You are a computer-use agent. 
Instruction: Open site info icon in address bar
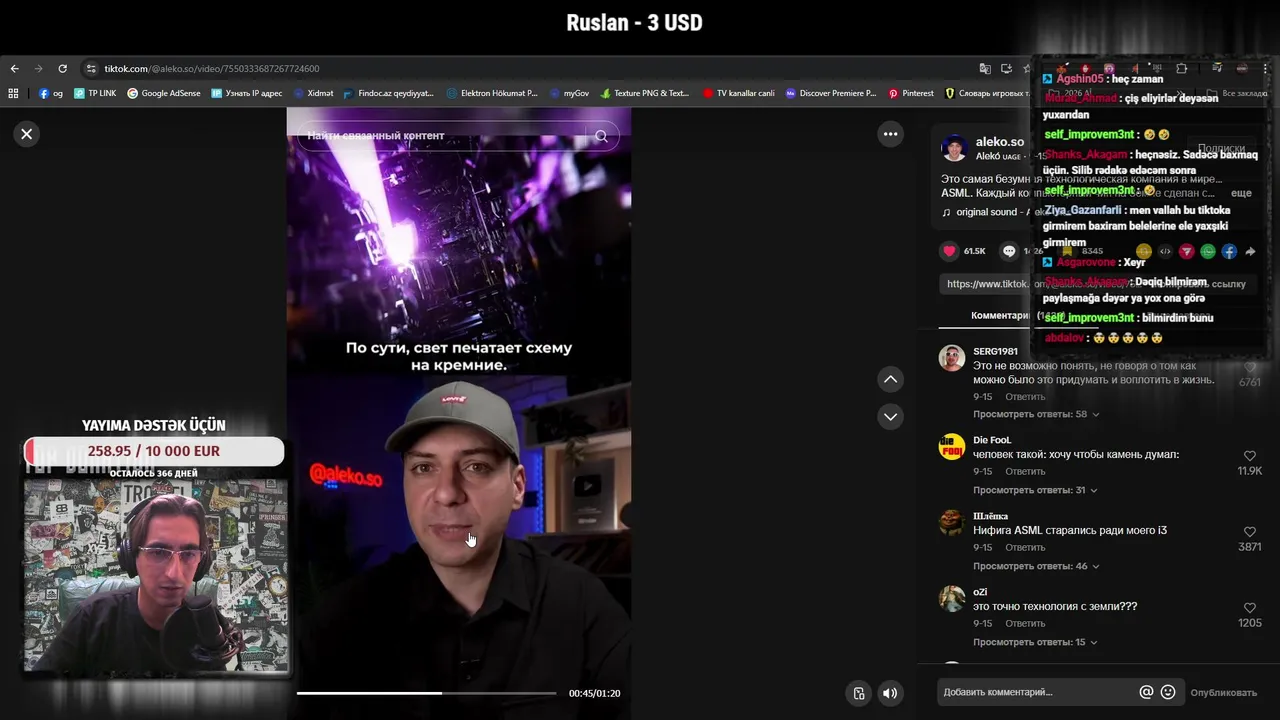pyautogui.click(x=91, y=69)
